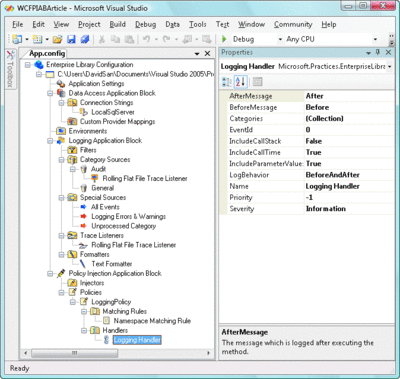
Task: Select the General category source
Action: tap(102, 188)
